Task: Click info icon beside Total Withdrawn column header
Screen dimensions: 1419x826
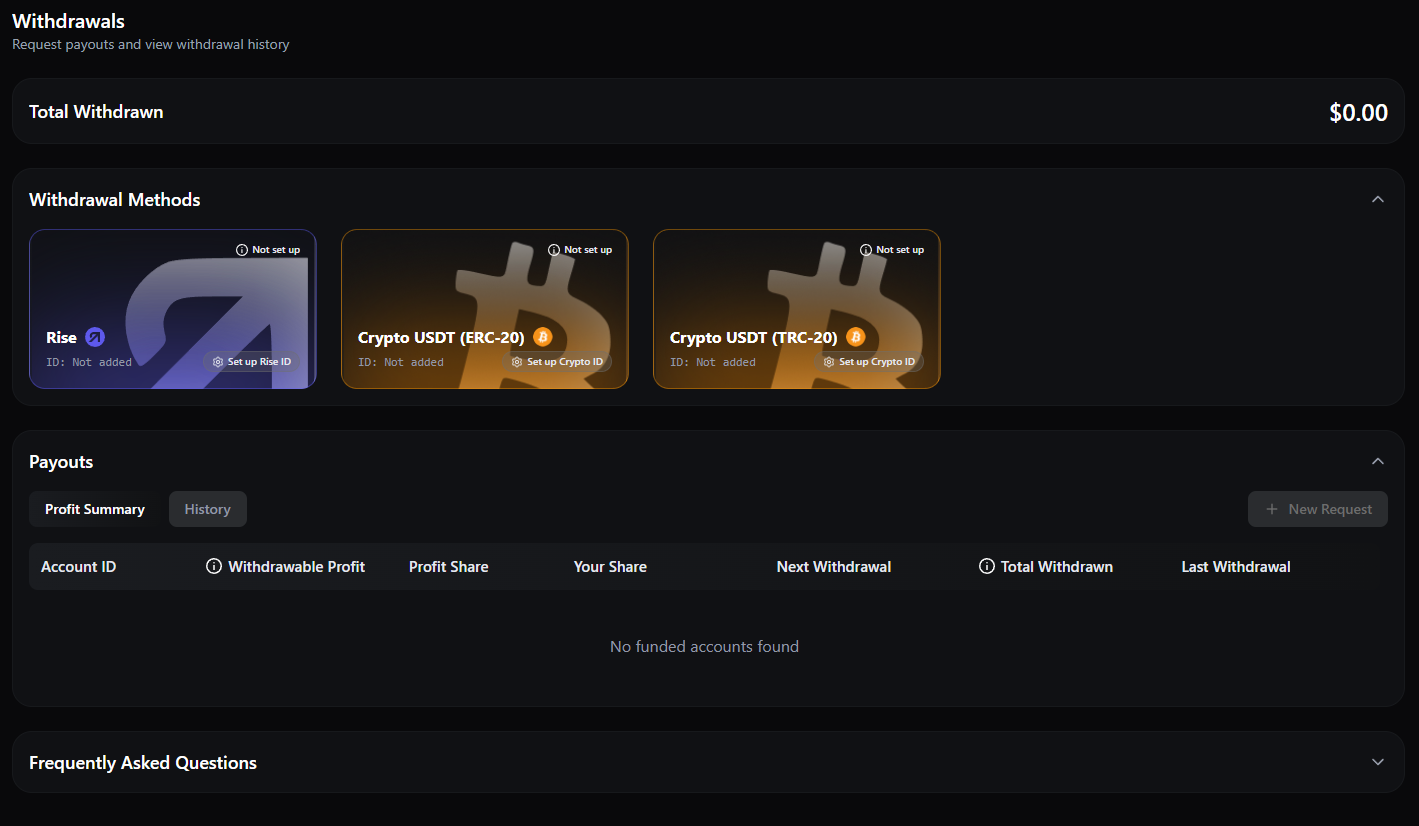Action: coord(986,567)
